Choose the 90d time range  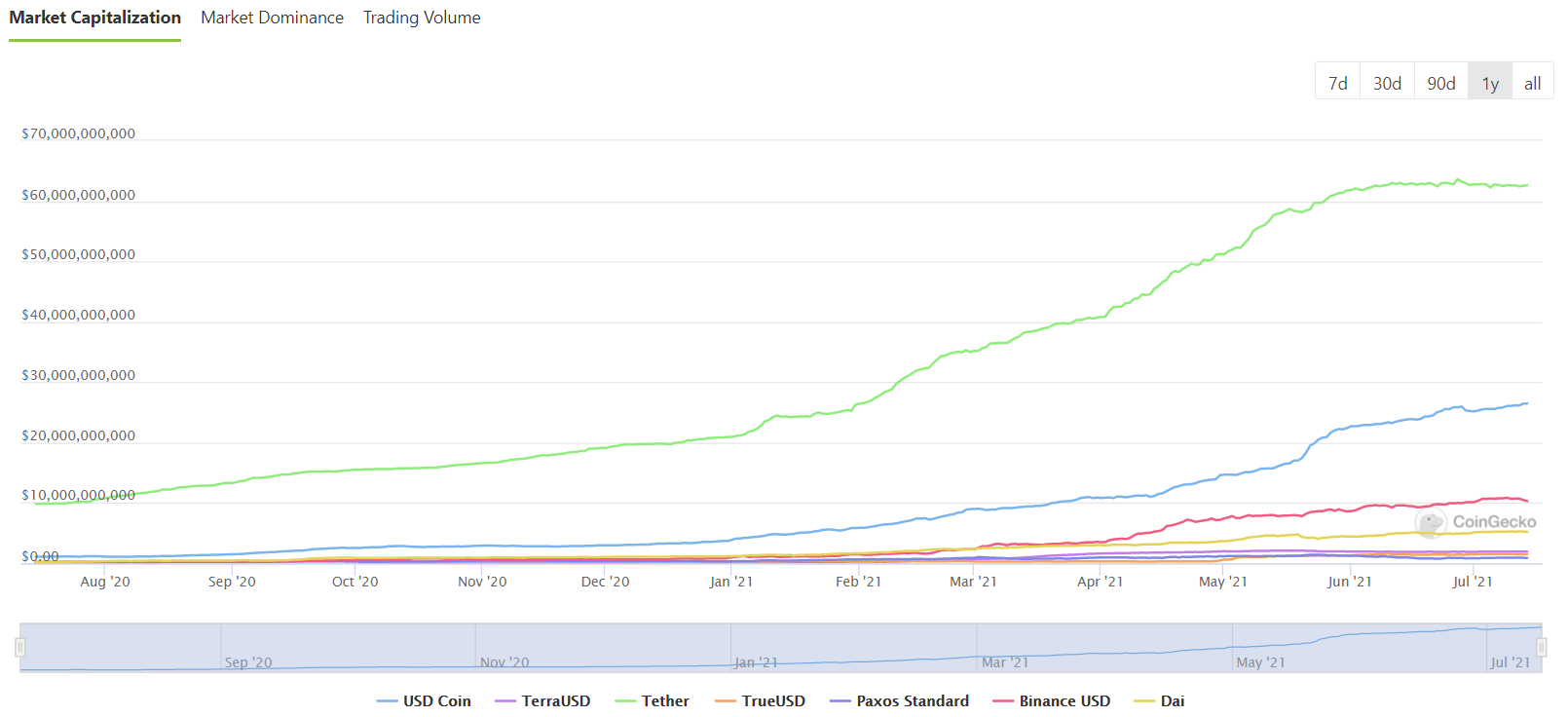[x=1441, y=83]
